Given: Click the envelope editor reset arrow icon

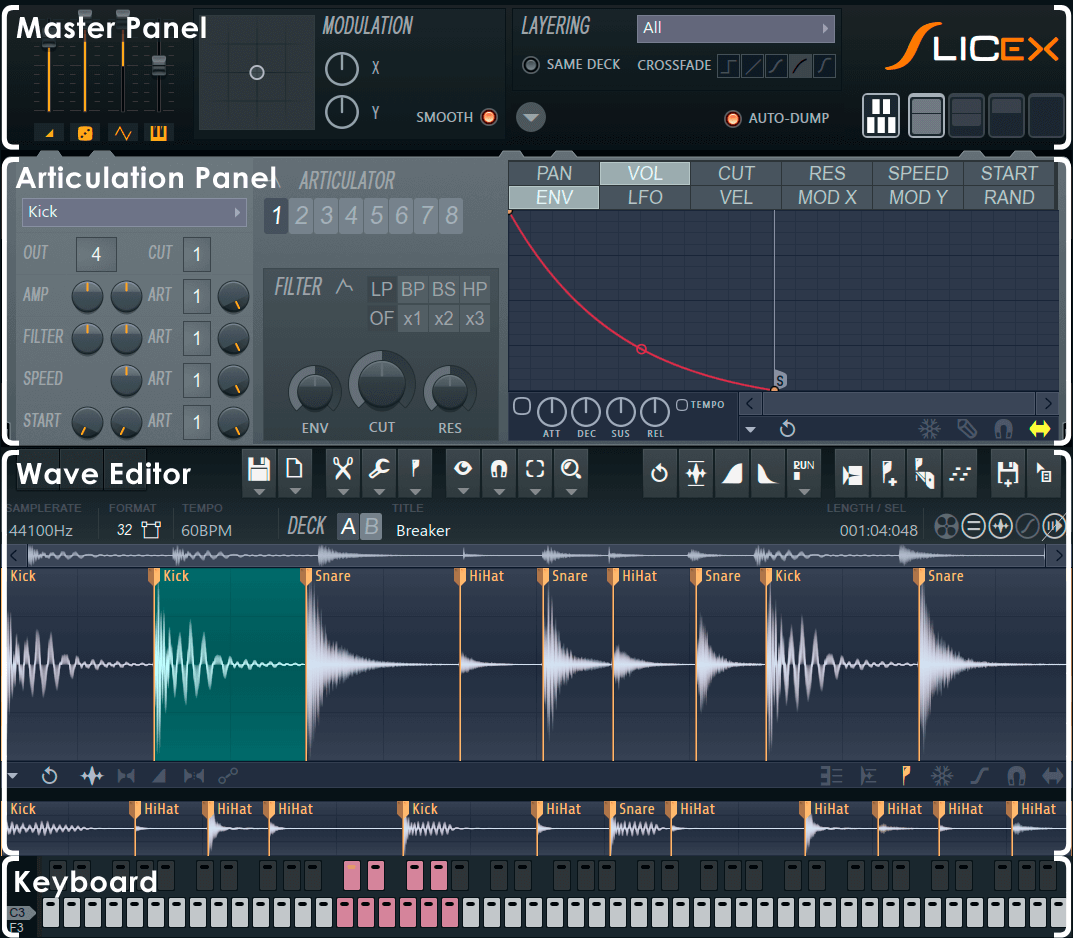Looking at the screenshot, I should coord(788,429).
